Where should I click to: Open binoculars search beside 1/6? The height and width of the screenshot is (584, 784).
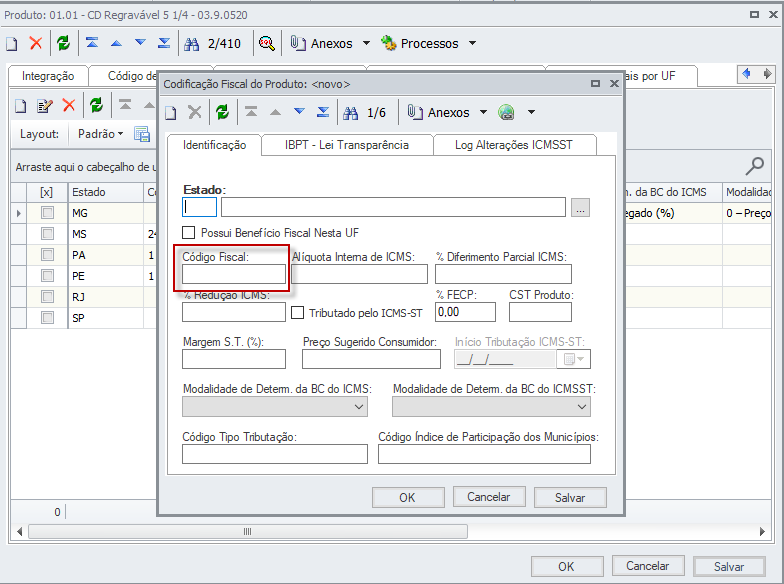click(350, 113)
